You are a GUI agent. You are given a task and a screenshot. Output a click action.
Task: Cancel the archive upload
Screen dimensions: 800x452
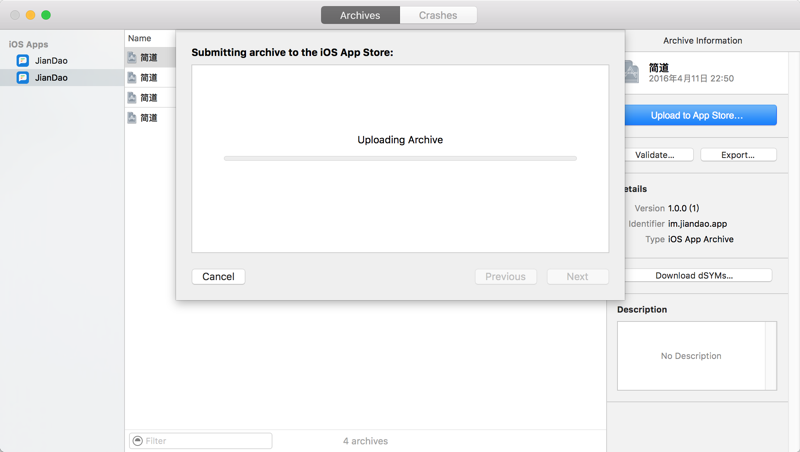click(218, 277)
